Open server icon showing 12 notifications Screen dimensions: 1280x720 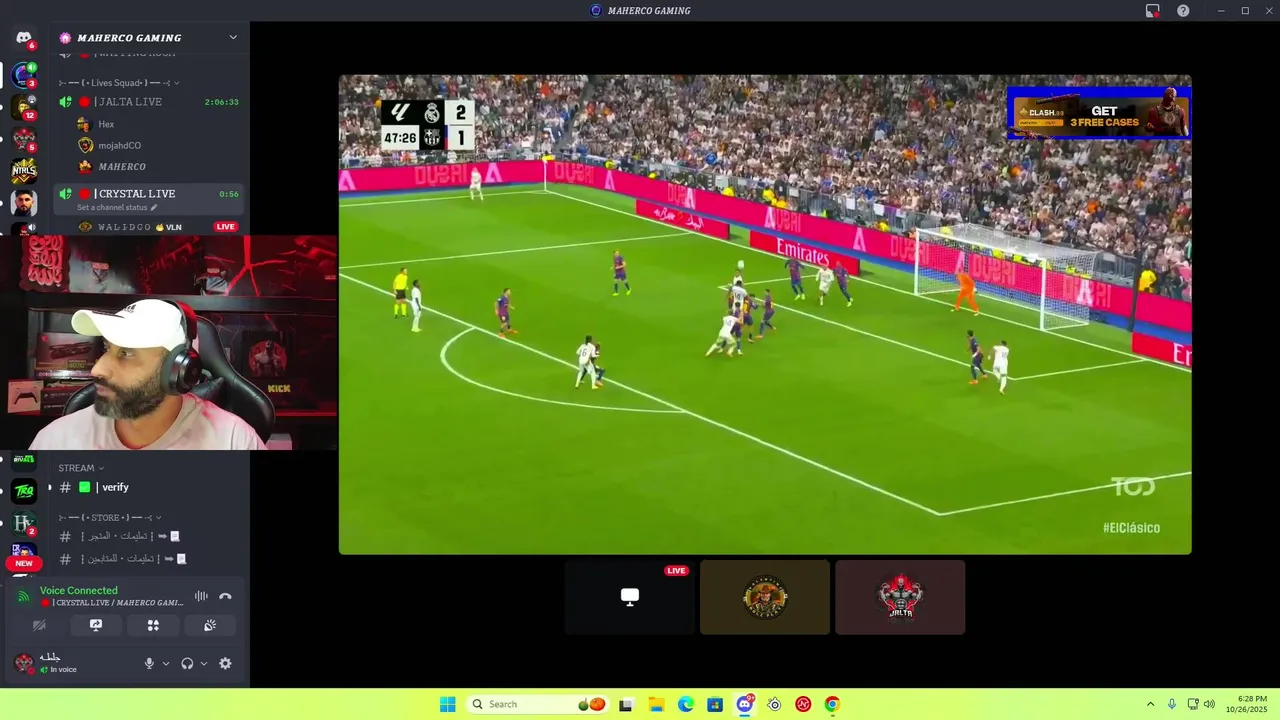(x=24, y=107)
